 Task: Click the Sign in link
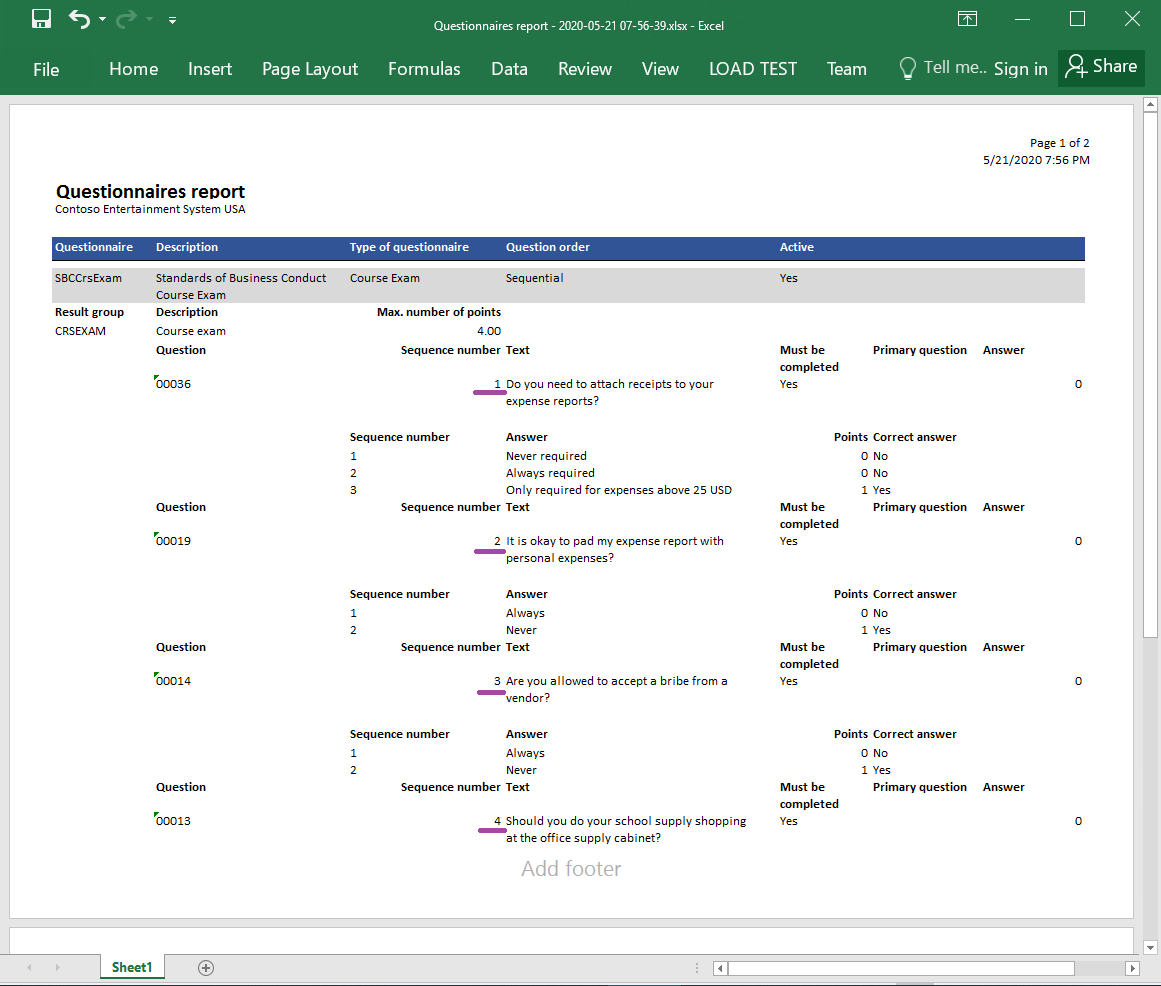pos(1020,68)
